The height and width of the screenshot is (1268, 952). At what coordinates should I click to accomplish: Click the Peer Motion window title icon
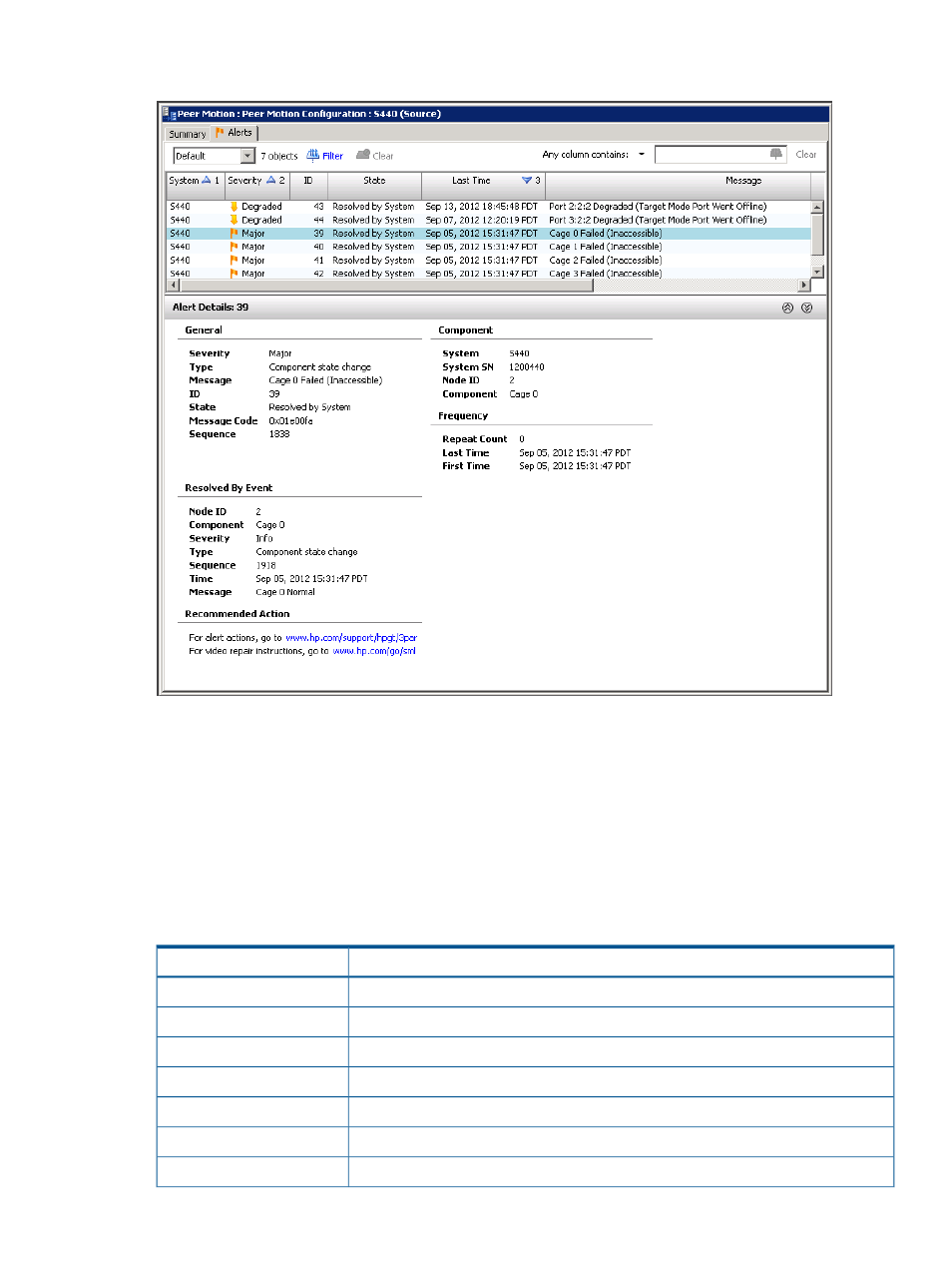[x=170, y=114]
